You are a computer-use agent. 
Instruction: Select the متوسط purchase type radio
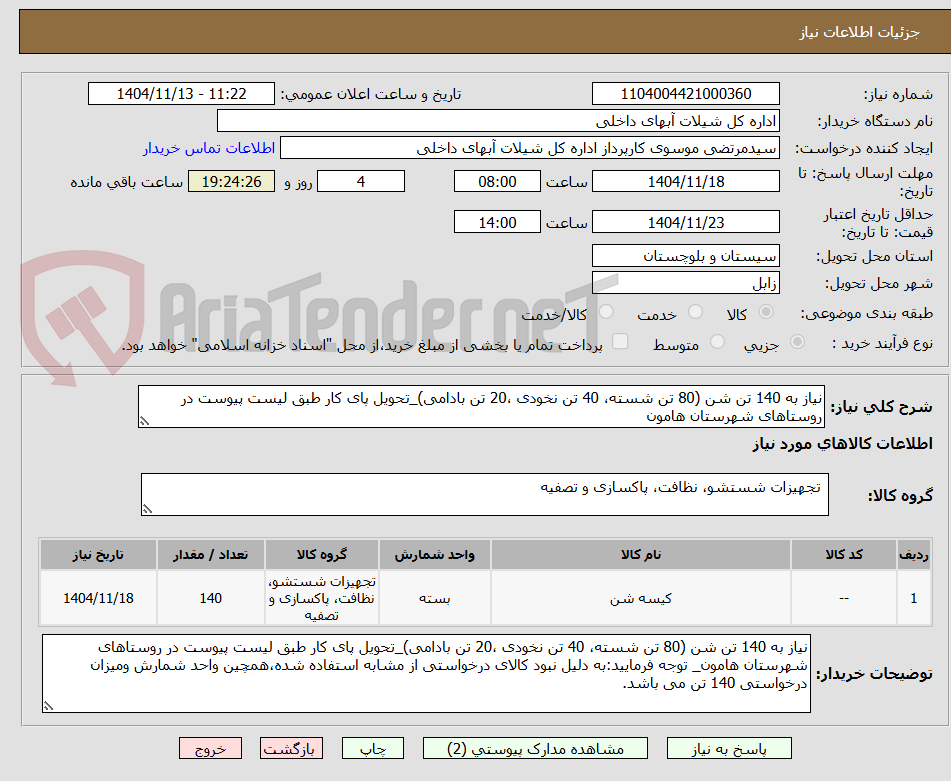717,342
